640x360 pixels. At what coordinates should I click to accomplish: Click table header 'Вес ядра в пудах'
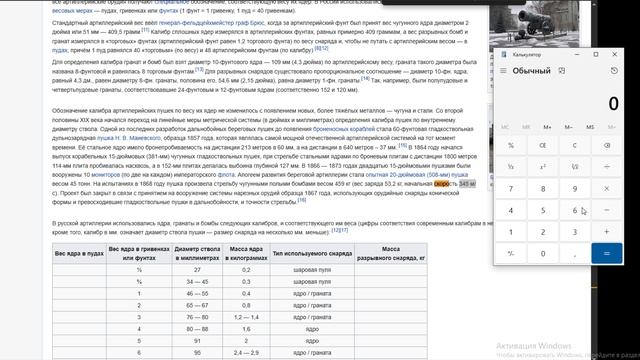click(x=79, y=253)
